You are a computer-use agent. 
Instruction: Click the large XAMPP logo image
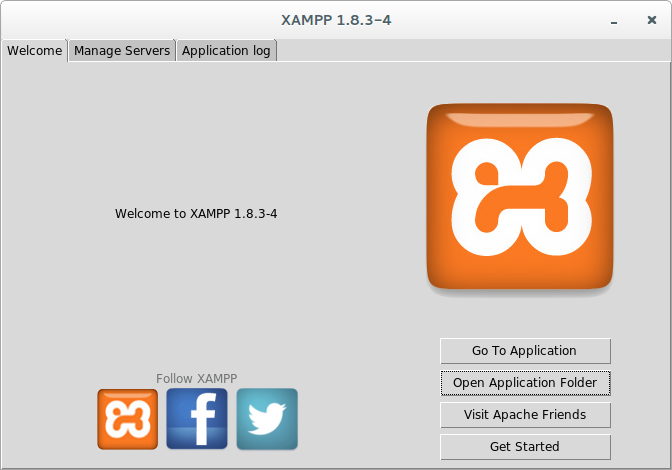pos(519,197)
